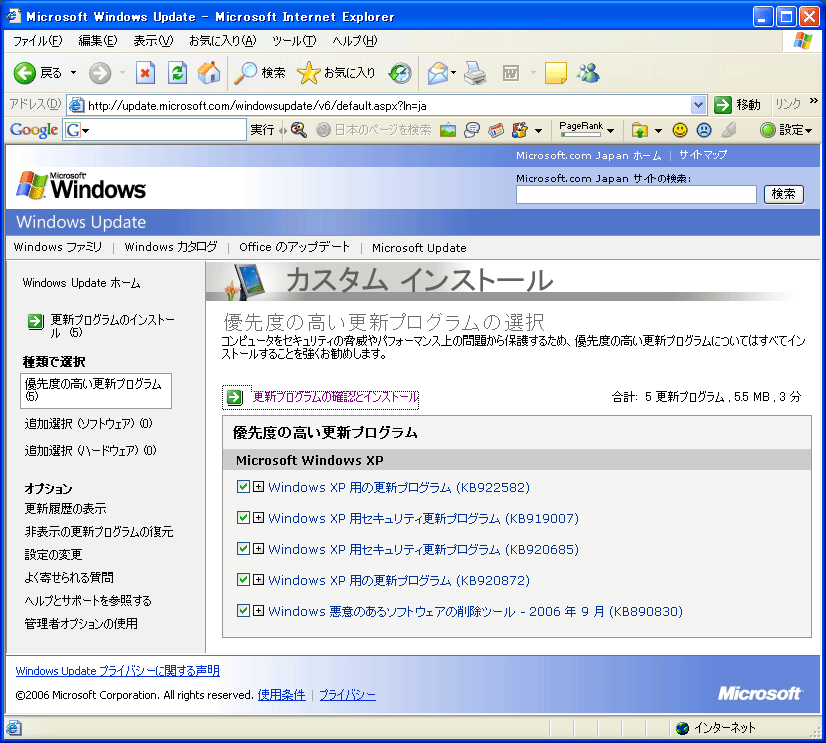Open the お気に入り(A) menu
The image size is (826, 743).
(222, 41)
